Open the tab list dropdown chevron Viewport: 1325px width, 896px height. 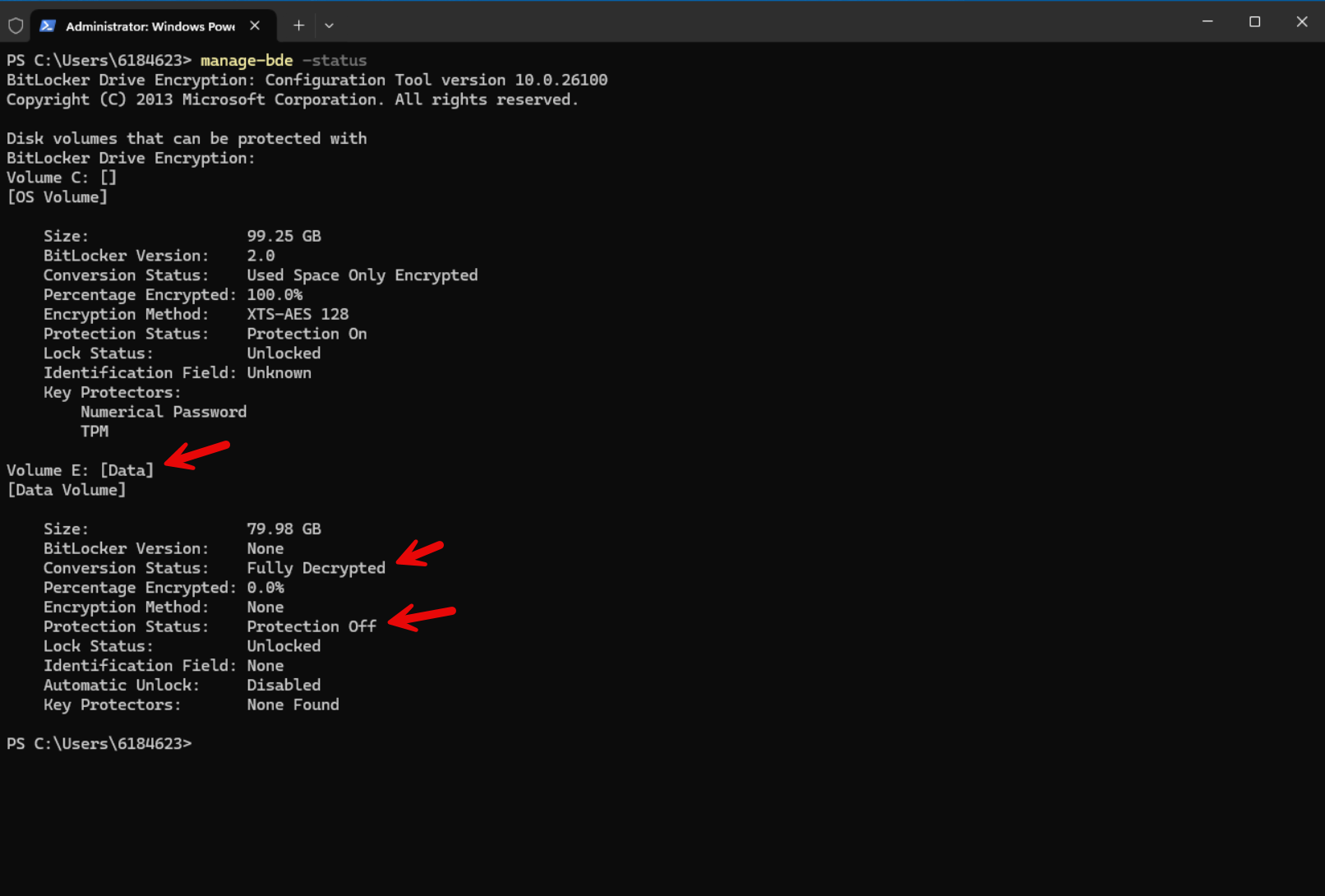pyautogui.click(x=329, y=25)
